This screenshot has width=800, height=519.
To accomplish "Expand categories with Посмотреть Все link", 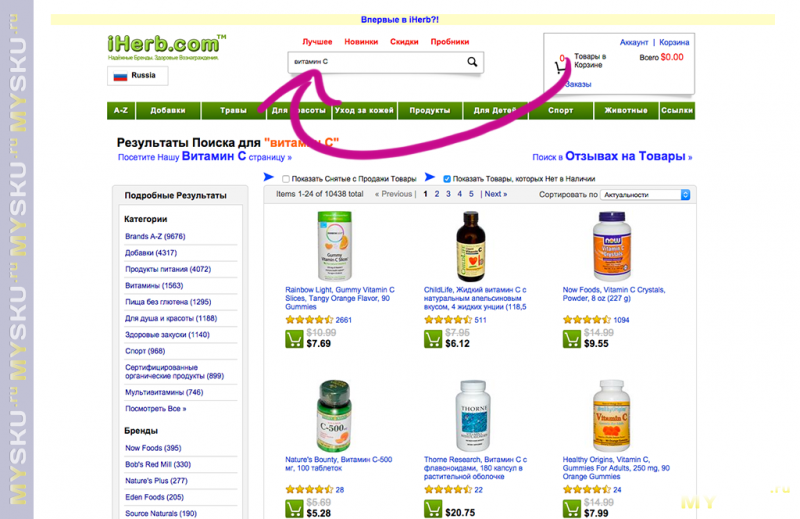I will 156,409.
